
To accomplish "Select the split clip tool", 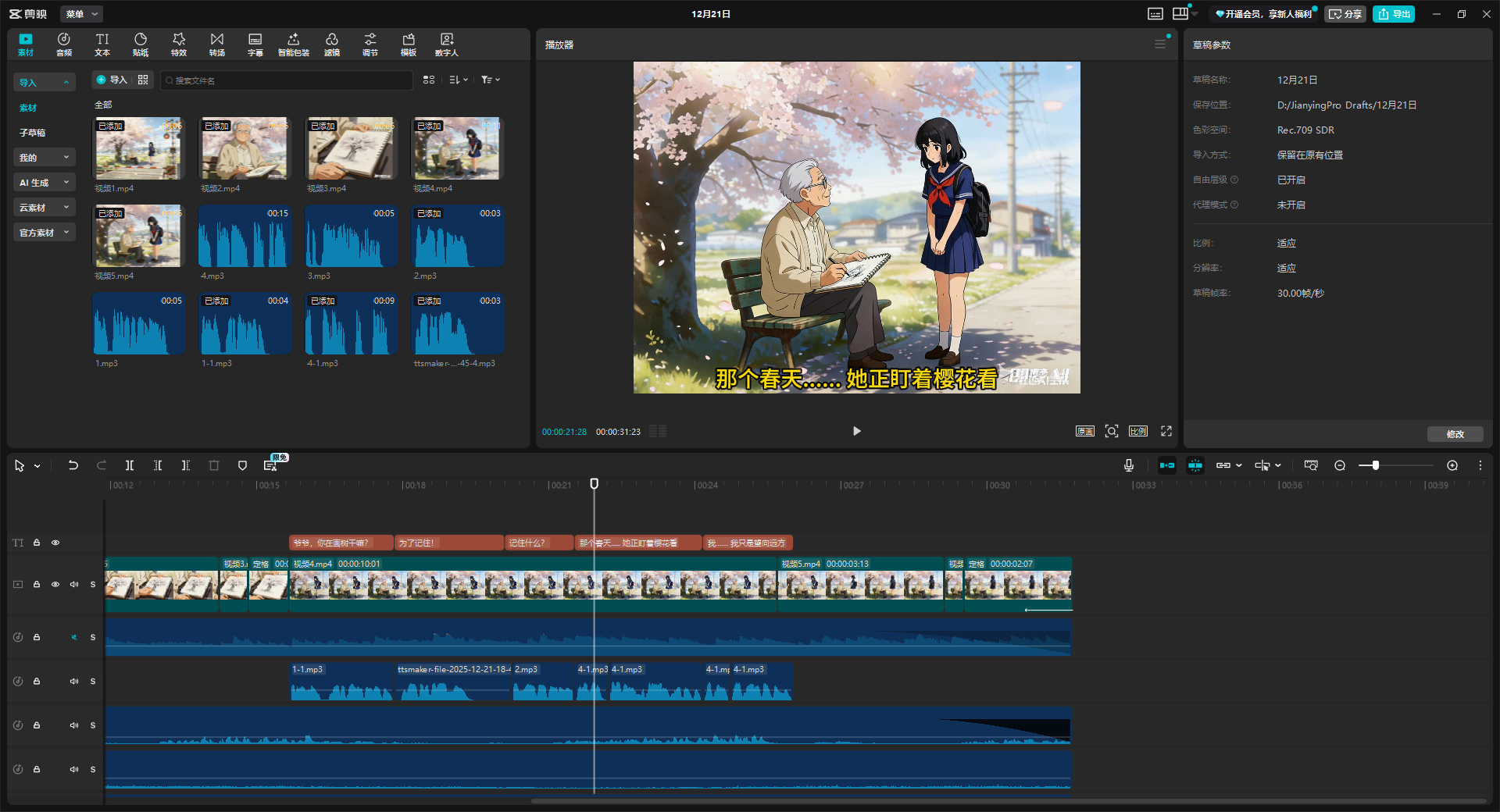I will (x=130, y=465).
